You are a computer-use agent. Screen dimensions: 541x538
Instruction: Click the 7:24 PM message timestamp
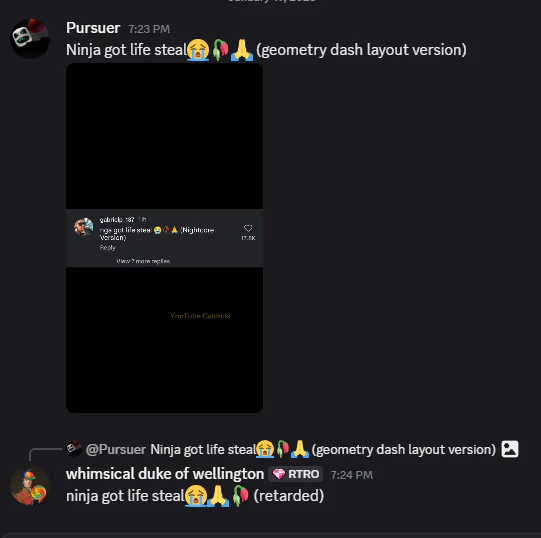tap(352, 475)
